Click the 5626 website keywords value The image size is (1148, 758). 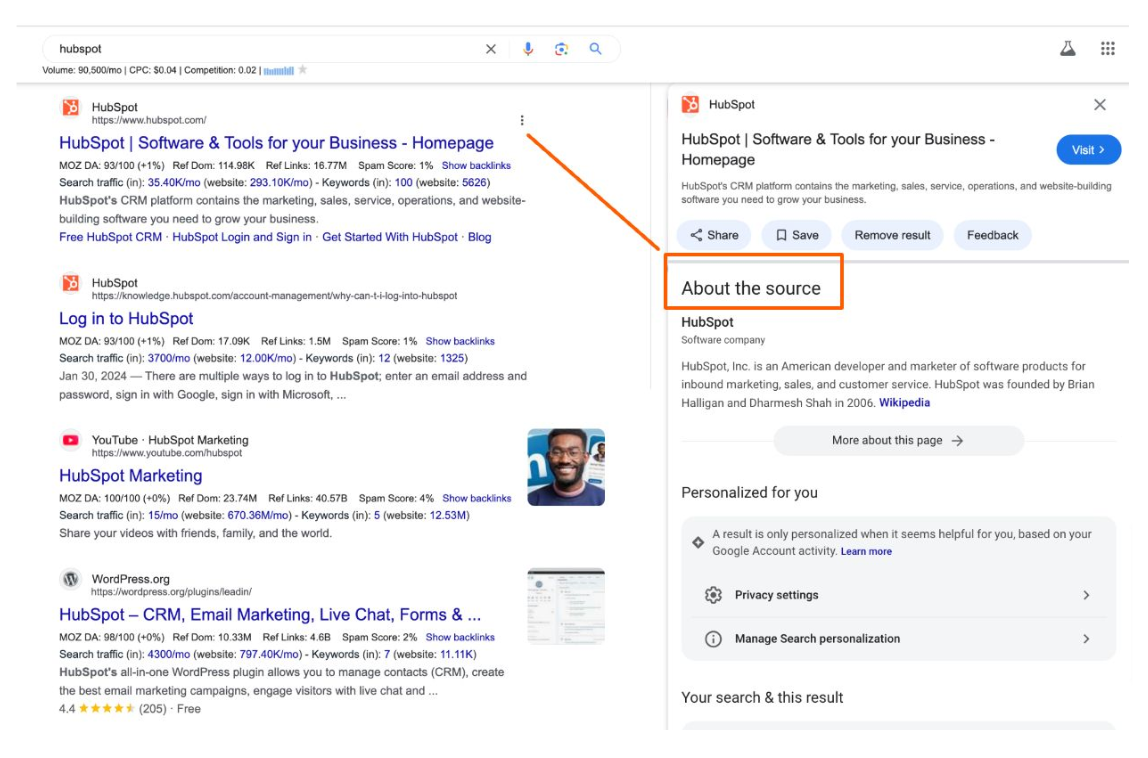(474, 182)
